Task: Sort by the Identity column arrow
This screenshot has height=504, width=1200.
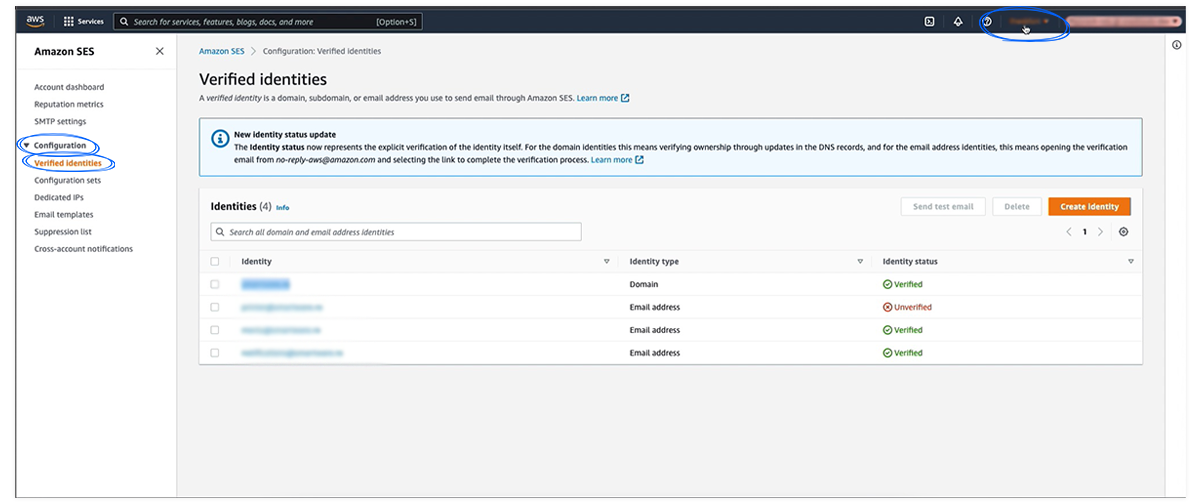Action: 606,262
